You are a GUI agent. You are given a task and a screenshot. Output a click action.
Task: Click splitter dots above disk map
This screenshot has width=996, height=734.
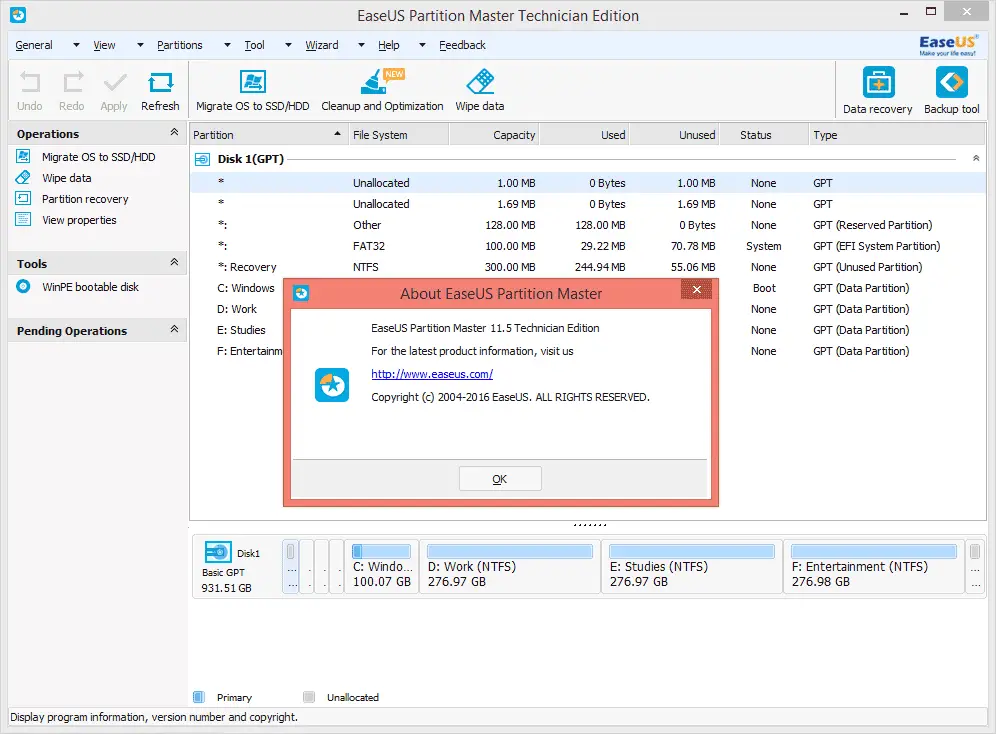[x=589, y=524]
